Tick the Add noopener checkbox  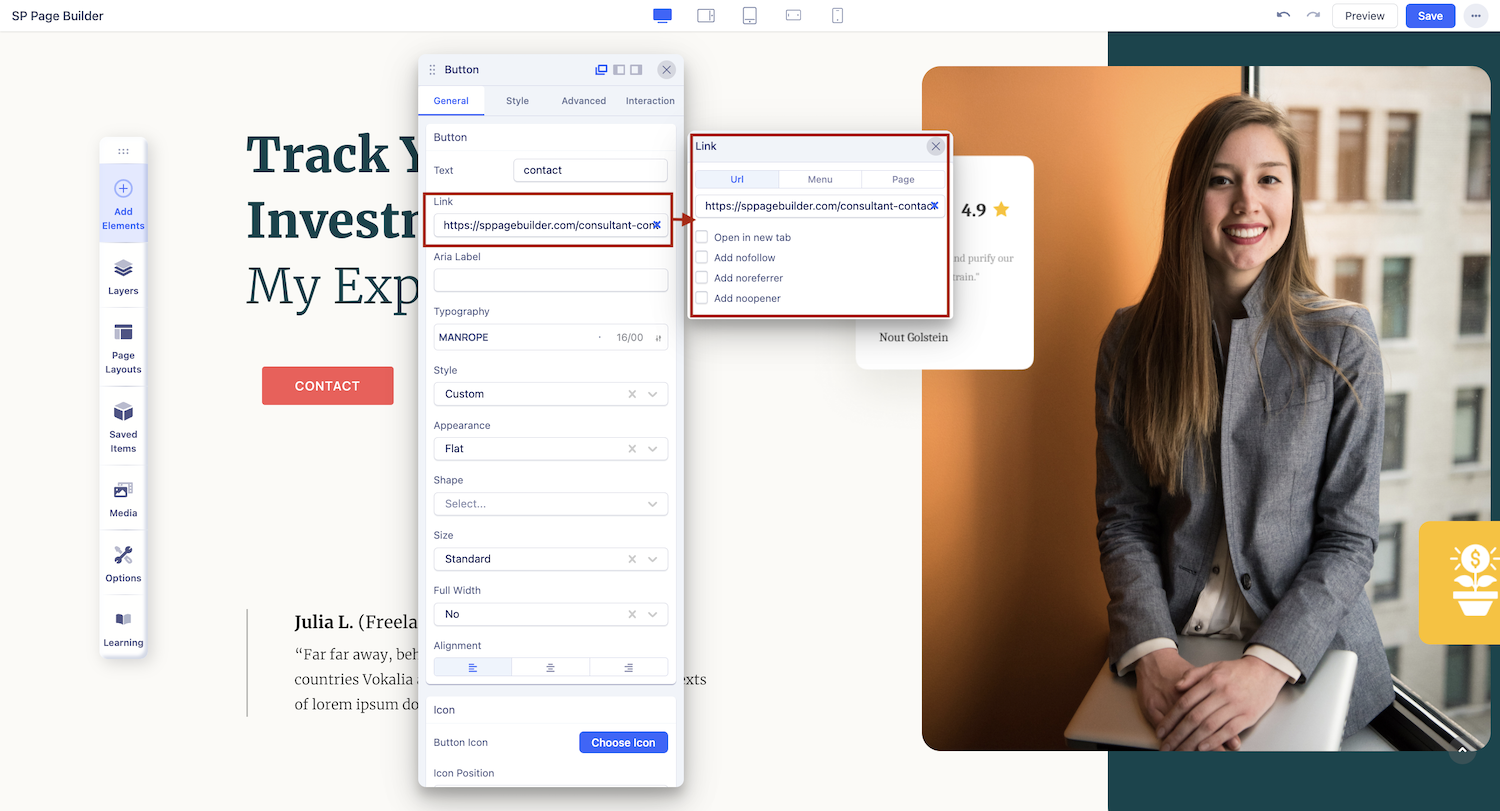point(702,298)
